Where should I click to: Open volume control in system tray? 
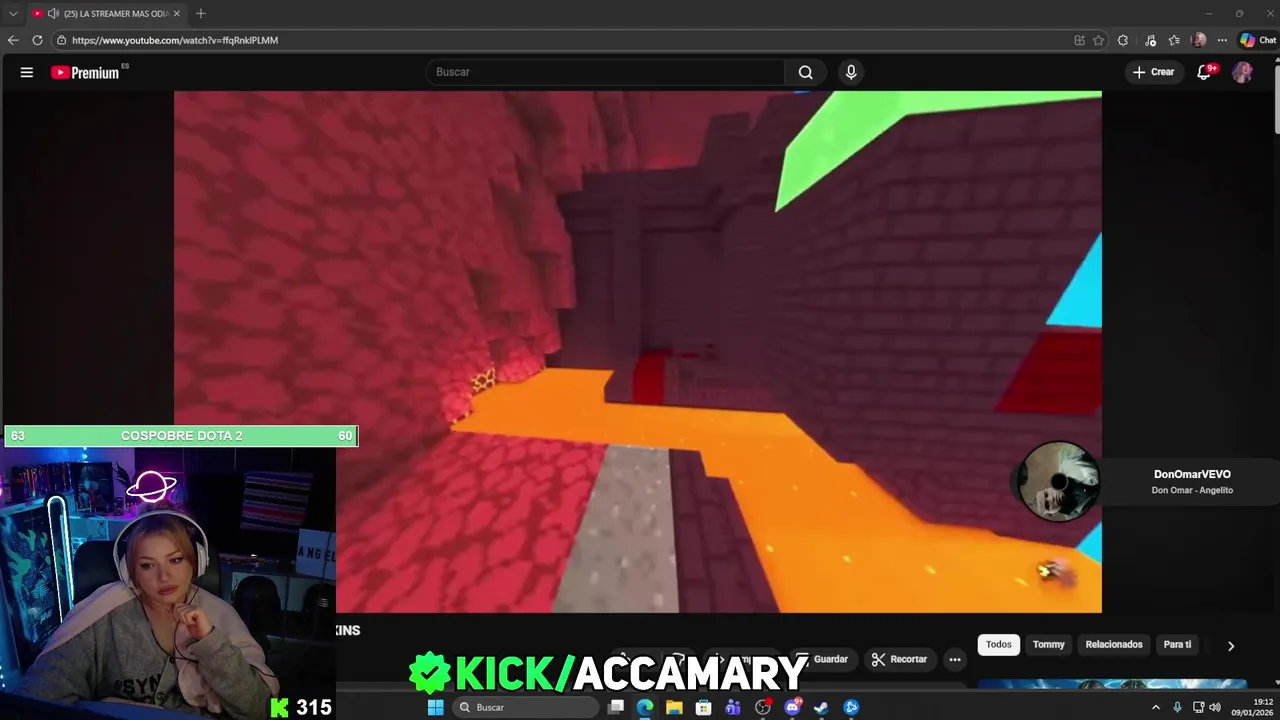[x=1215, y=707]
